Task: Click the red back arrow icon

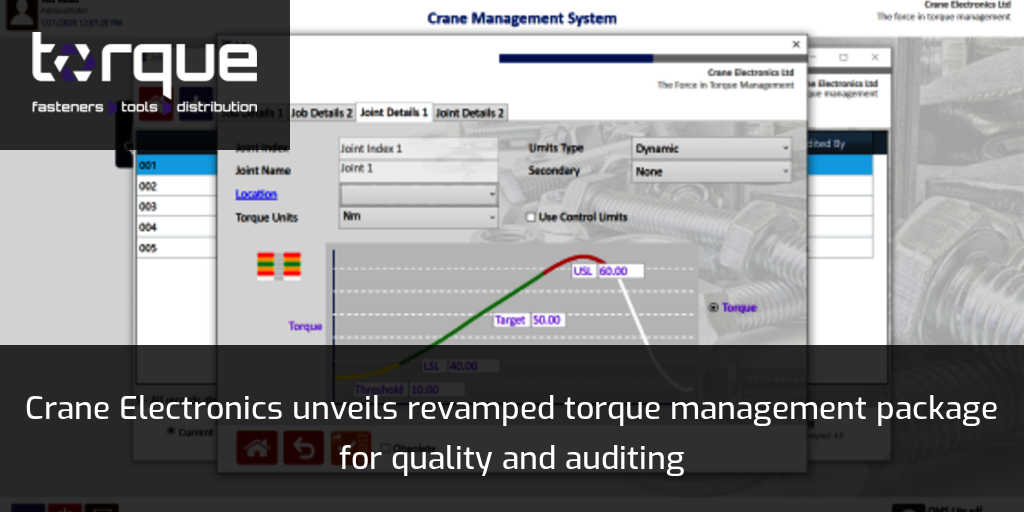Action: pos(304,449)
